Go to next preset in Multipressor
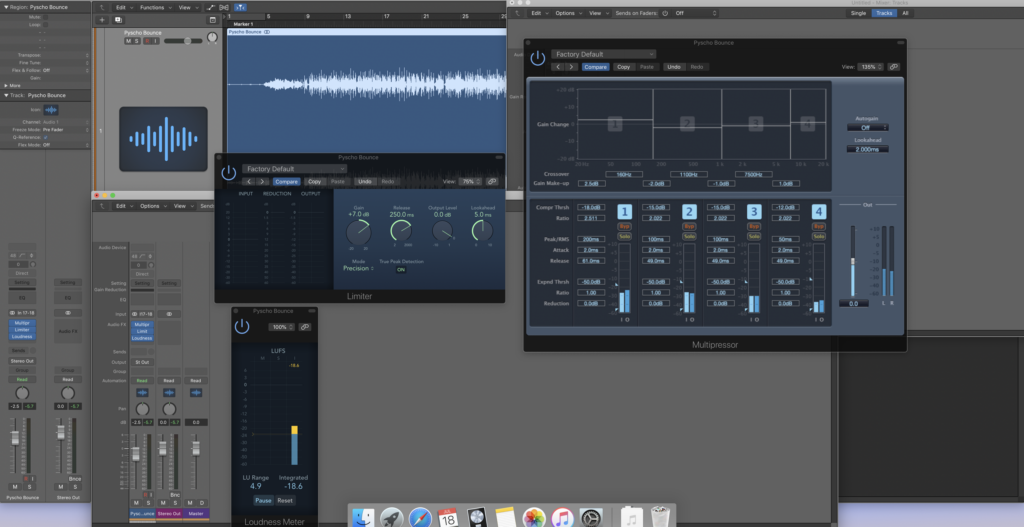 click(571, 67)
